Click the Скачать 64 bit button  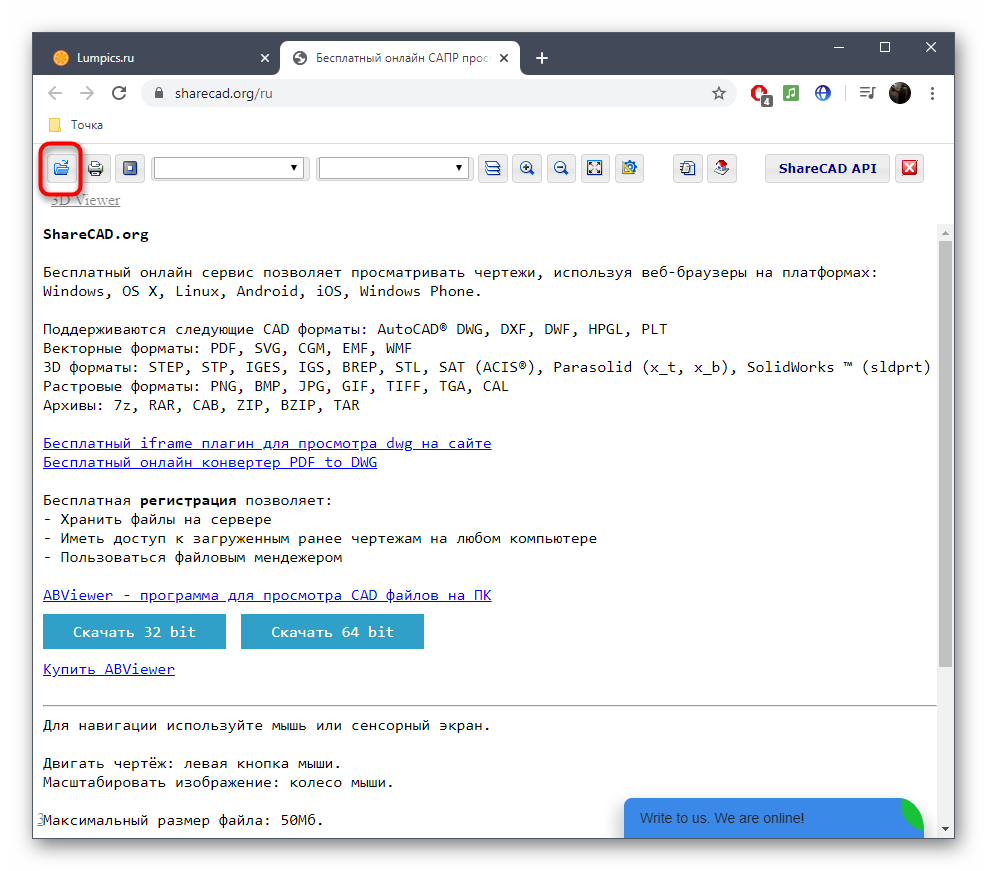point(332,632)
